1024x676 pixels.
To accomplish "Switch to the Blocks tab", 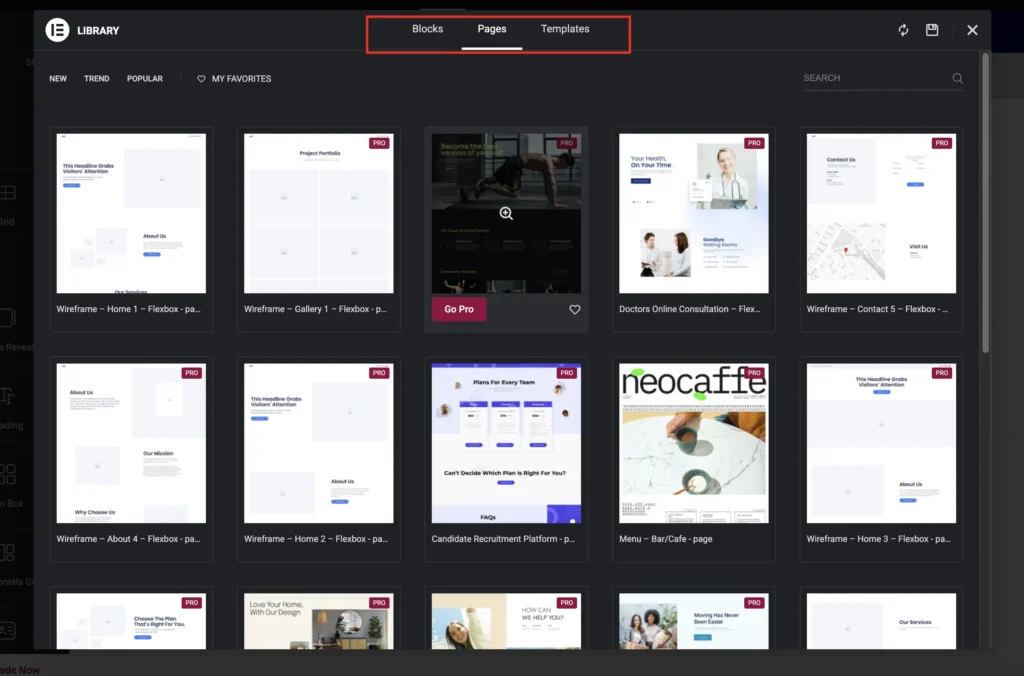I will click(x=427, y=29).
